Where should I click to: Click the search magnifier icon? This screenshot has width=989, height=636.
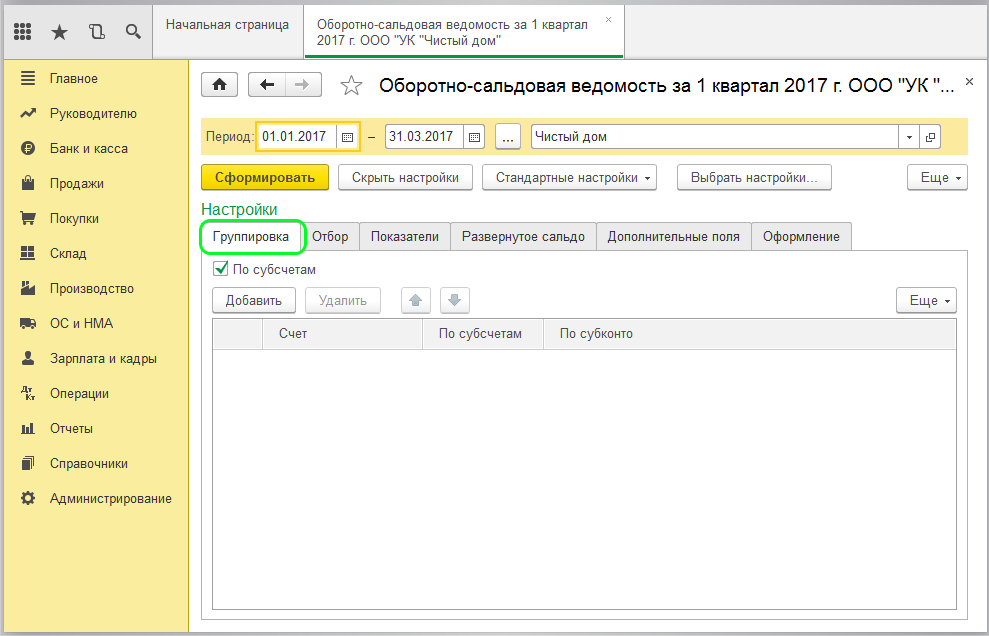132,32
